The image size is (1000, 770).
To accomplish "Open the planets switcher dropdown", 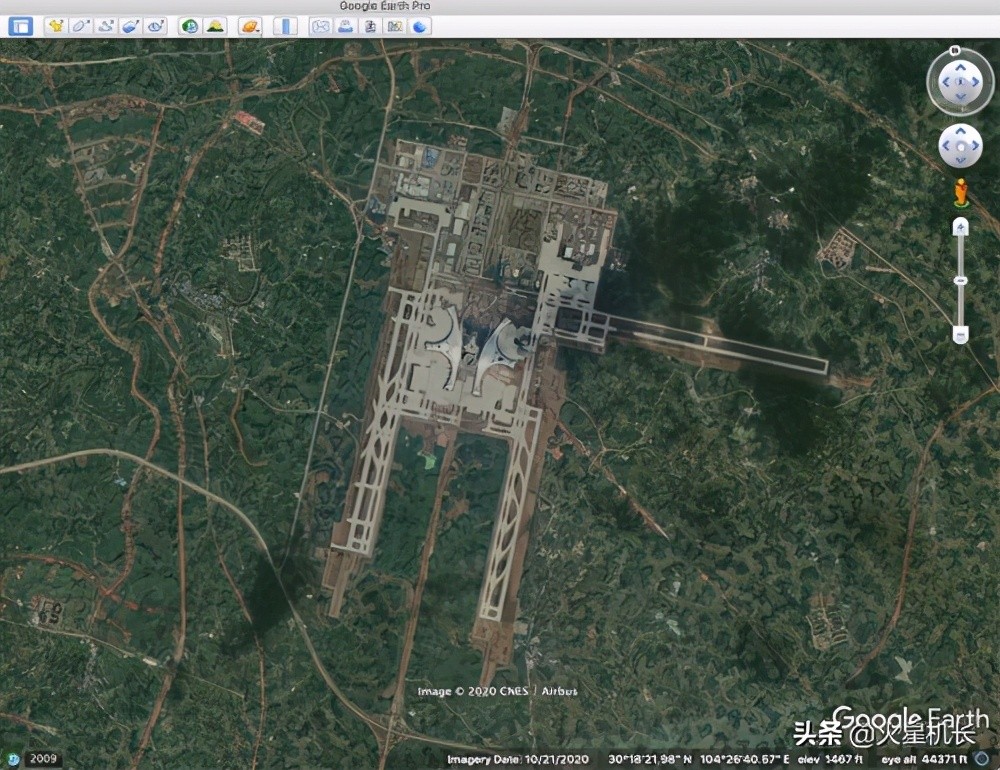I will pos(250,26).
